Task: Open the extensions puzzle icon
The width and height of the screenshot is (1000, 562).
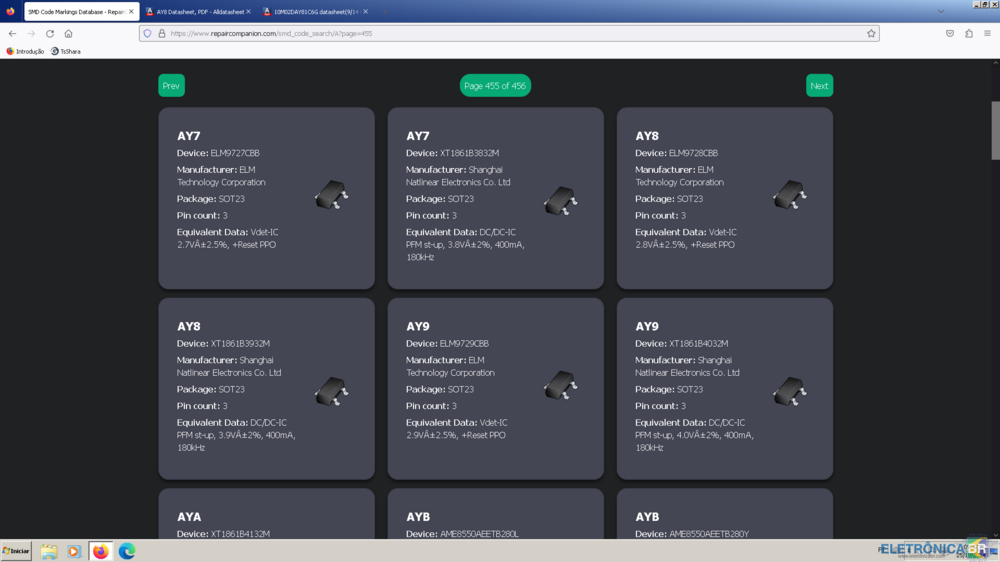Action: [969, 33]
